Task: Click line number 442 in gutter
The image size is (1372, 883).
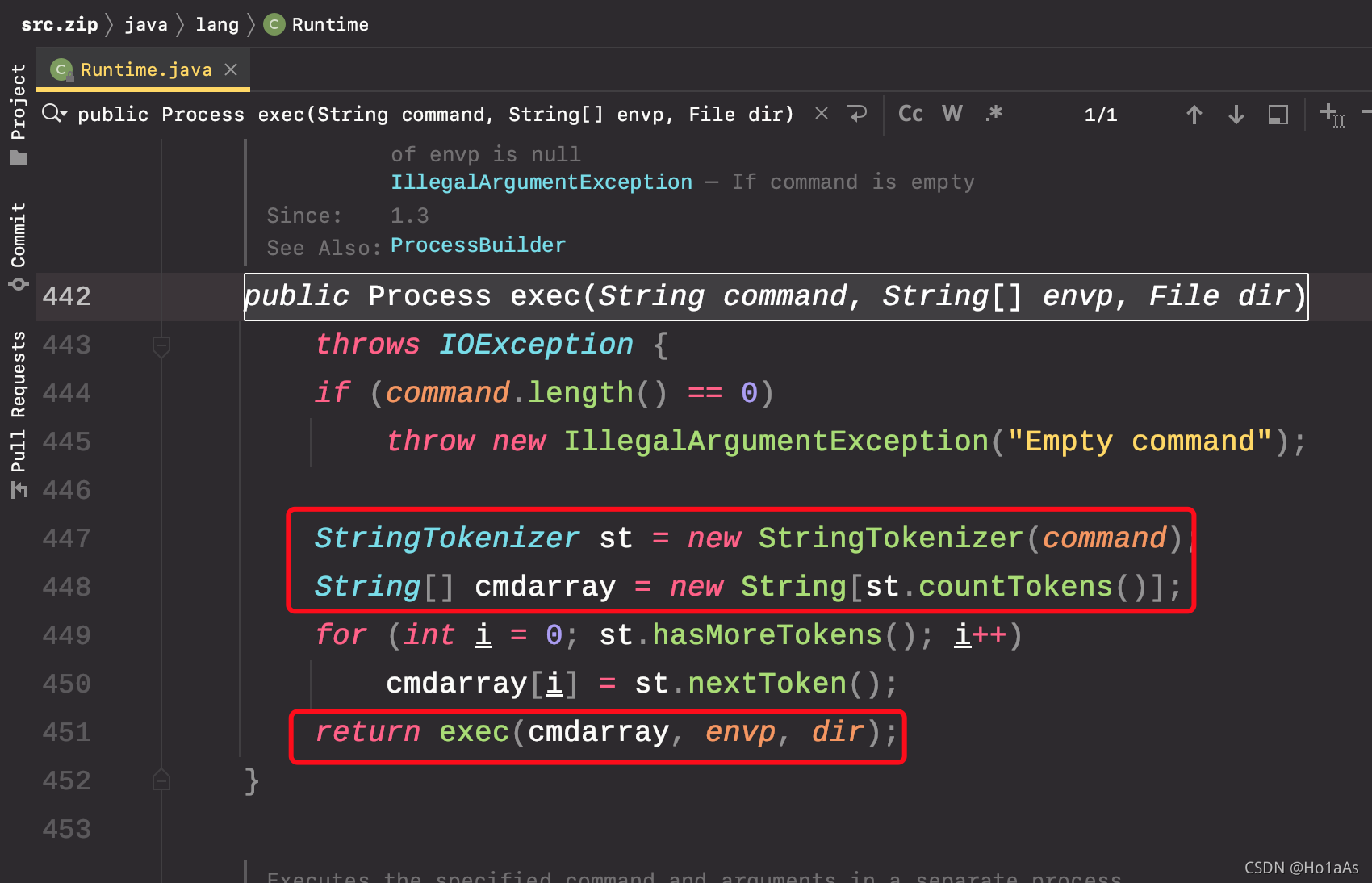Action: [x=66, y=296]
